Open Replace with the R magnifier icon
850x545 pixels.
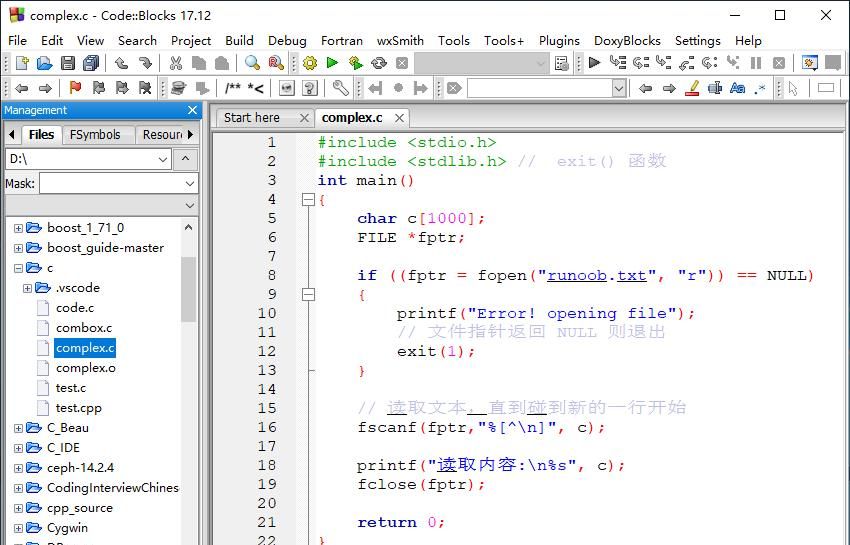click(x=276, y=63)
